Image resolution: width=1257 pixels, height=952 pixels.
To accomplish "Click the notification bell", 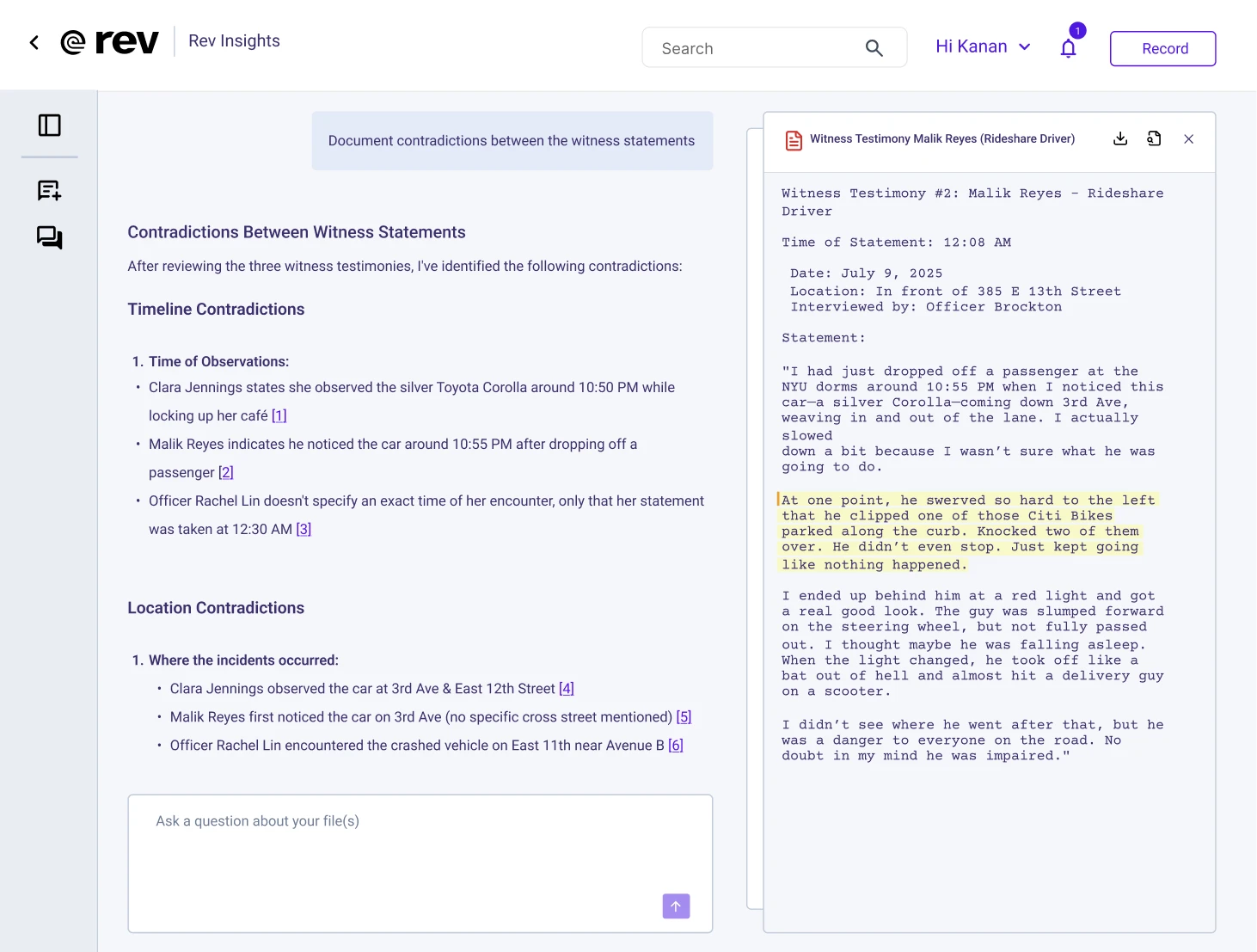I will click(1068, 48).
